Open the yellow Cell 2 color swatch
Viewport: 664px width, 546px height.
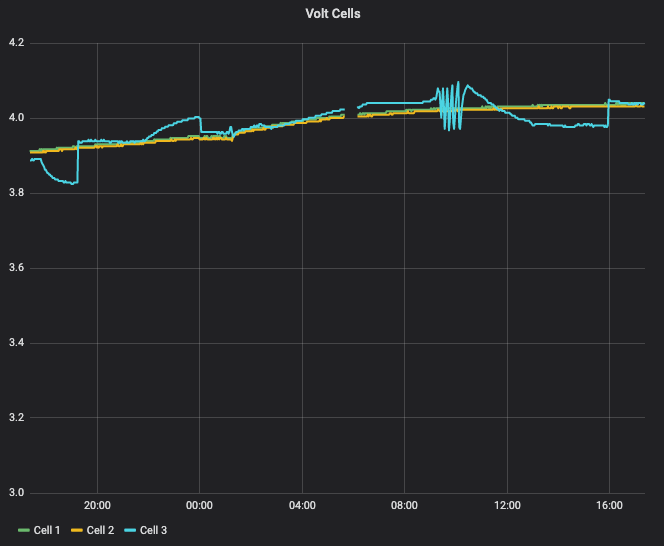77,530
